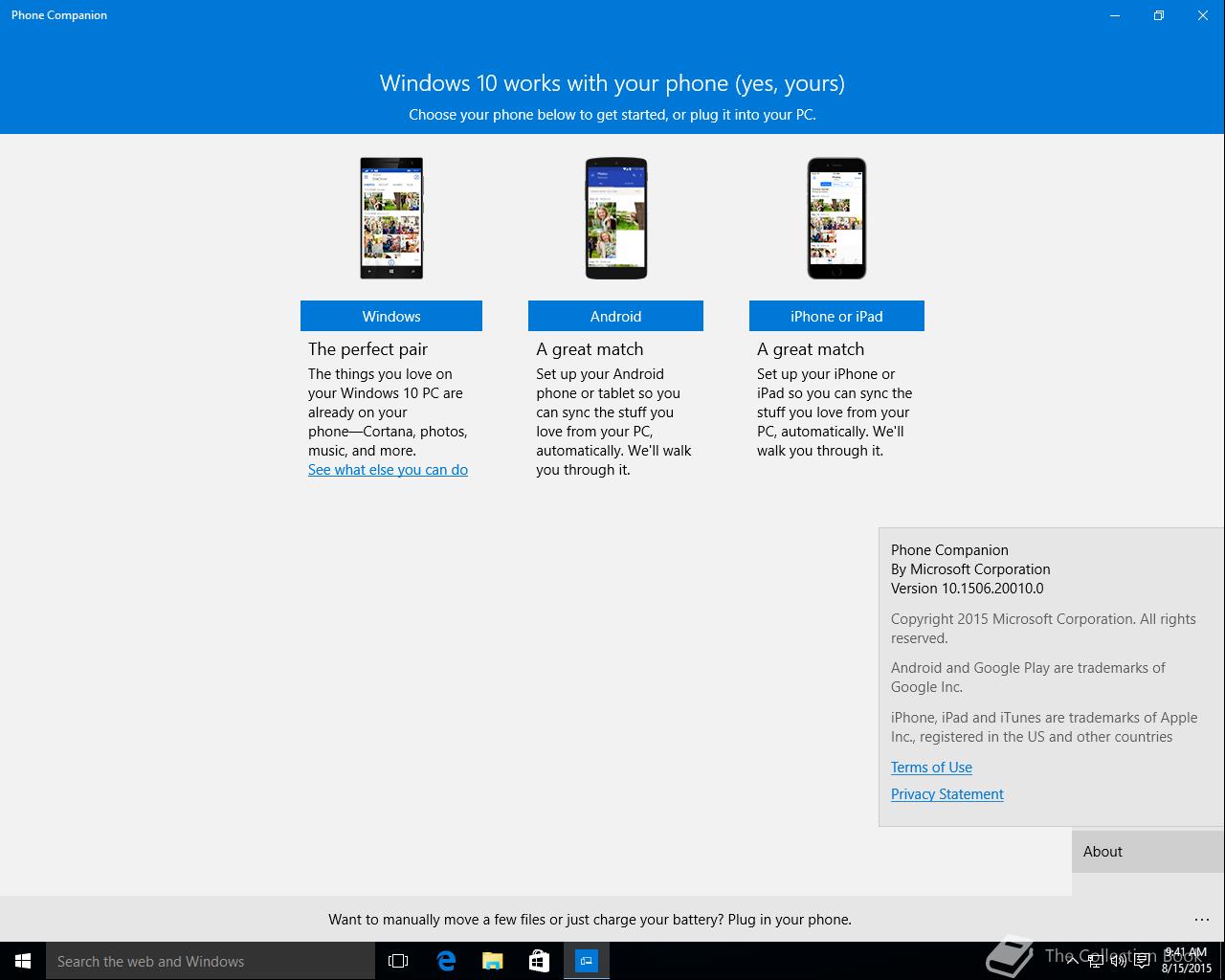Open the network tray icon
This screenshot has width=1225, height=980.
click(1095, 961)
